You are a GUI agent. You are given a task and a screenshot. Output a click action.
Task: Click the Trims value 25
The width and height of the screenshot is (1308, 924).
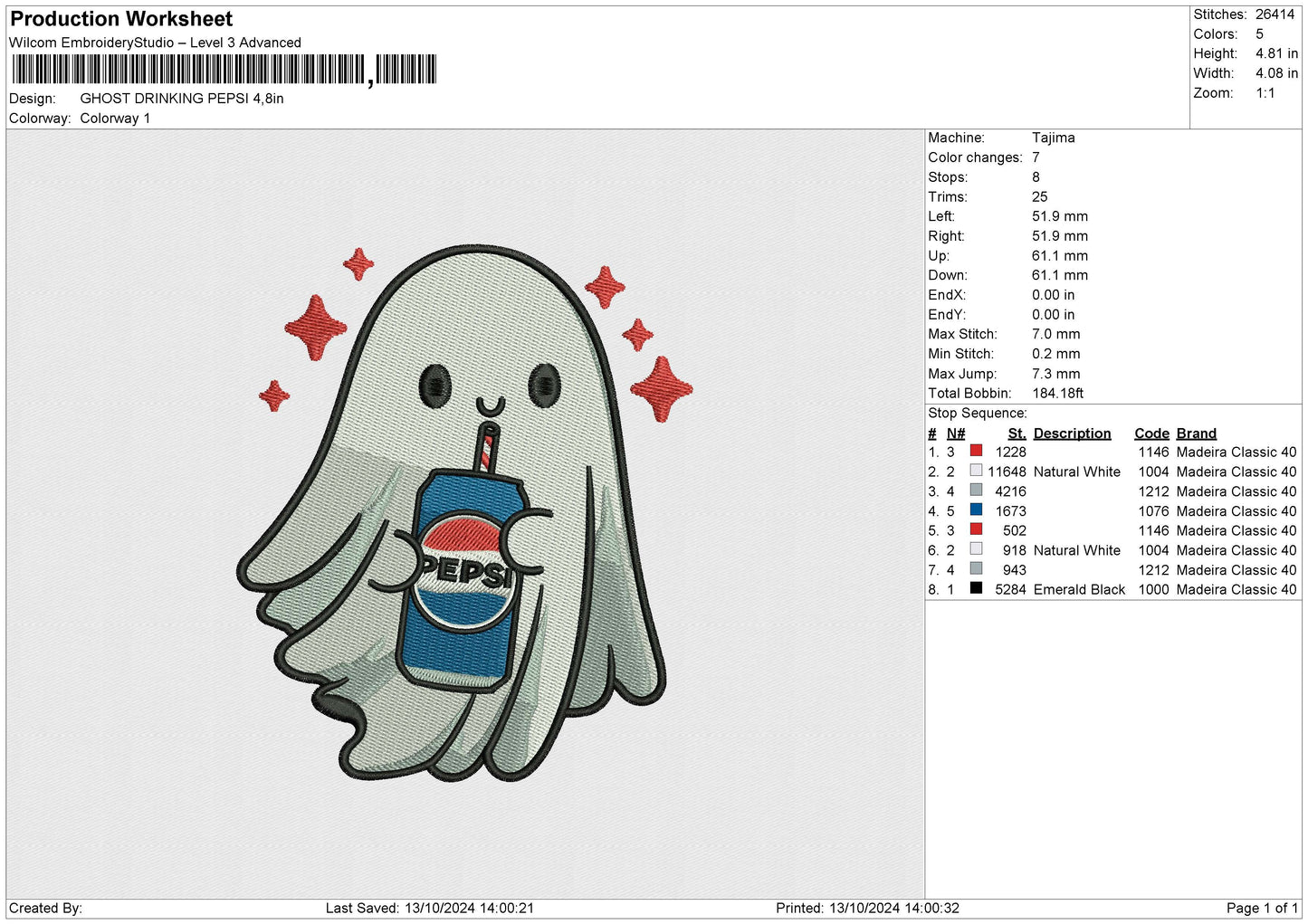(x=1040, y=196)
